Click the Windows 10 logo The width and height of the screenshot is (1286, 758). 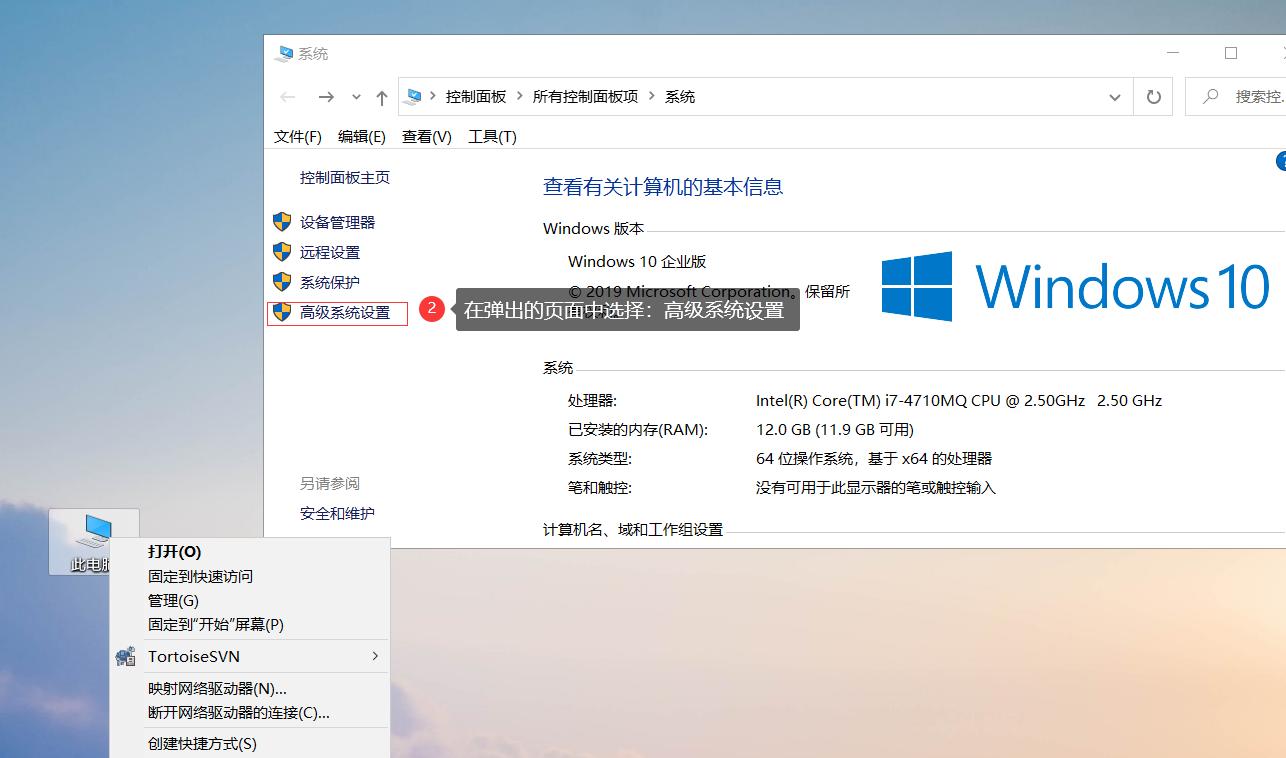click(1076, 286)
